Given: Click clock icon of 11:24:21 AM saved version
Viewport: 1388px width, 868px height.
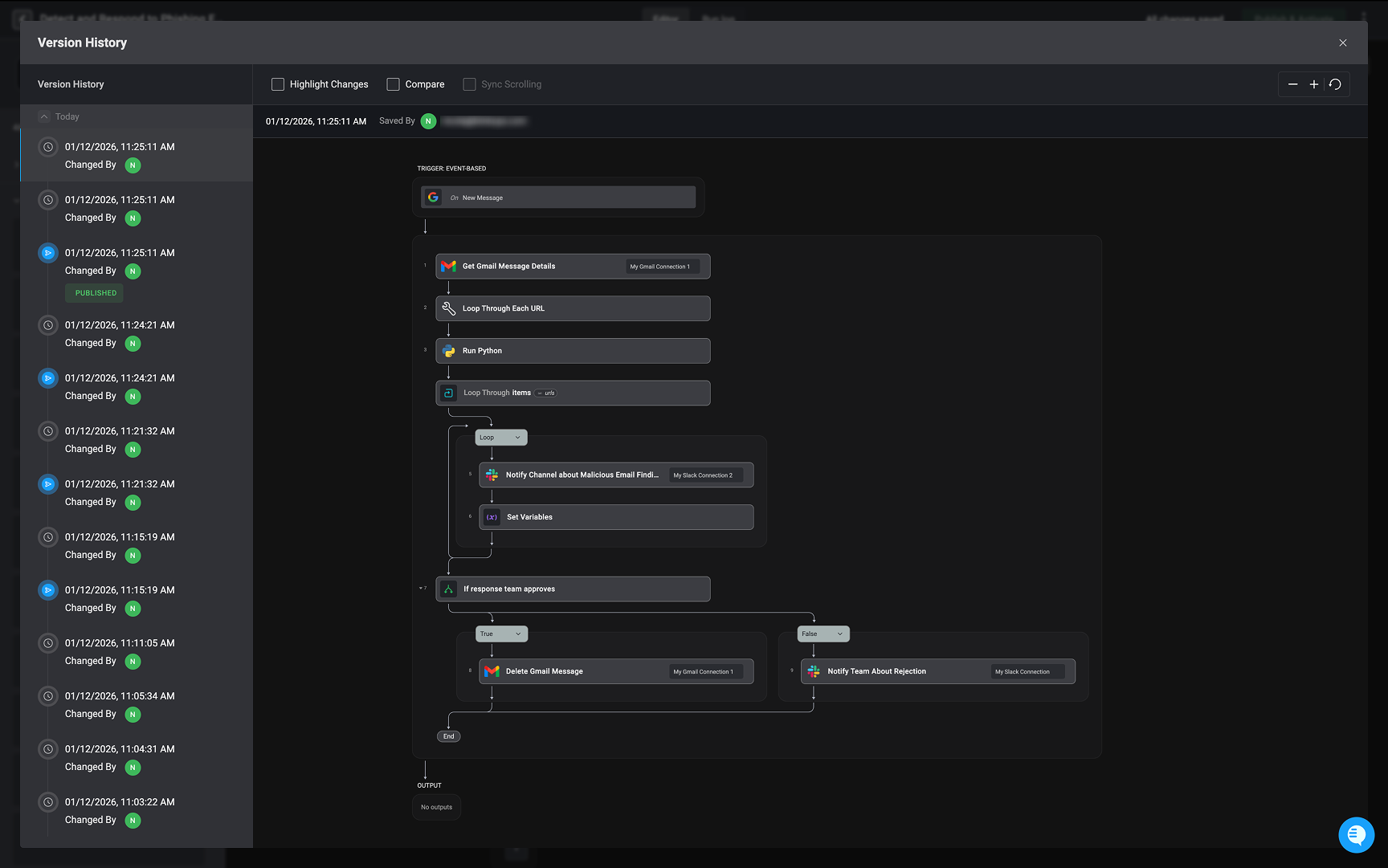Looking at the screenshot, I should pyautogui.click(x=48, y=325).
